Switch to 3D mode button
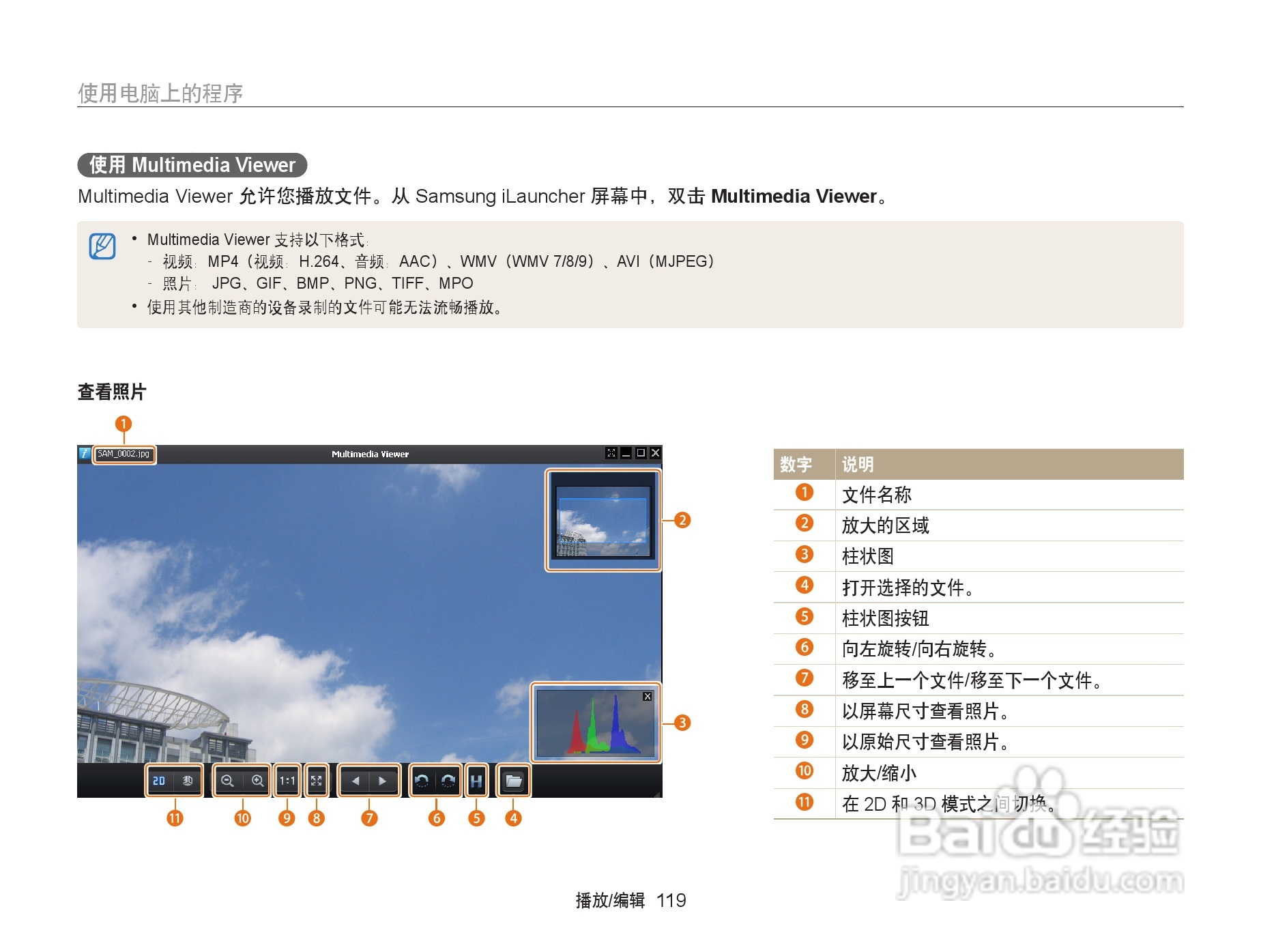 pos(188,781)
